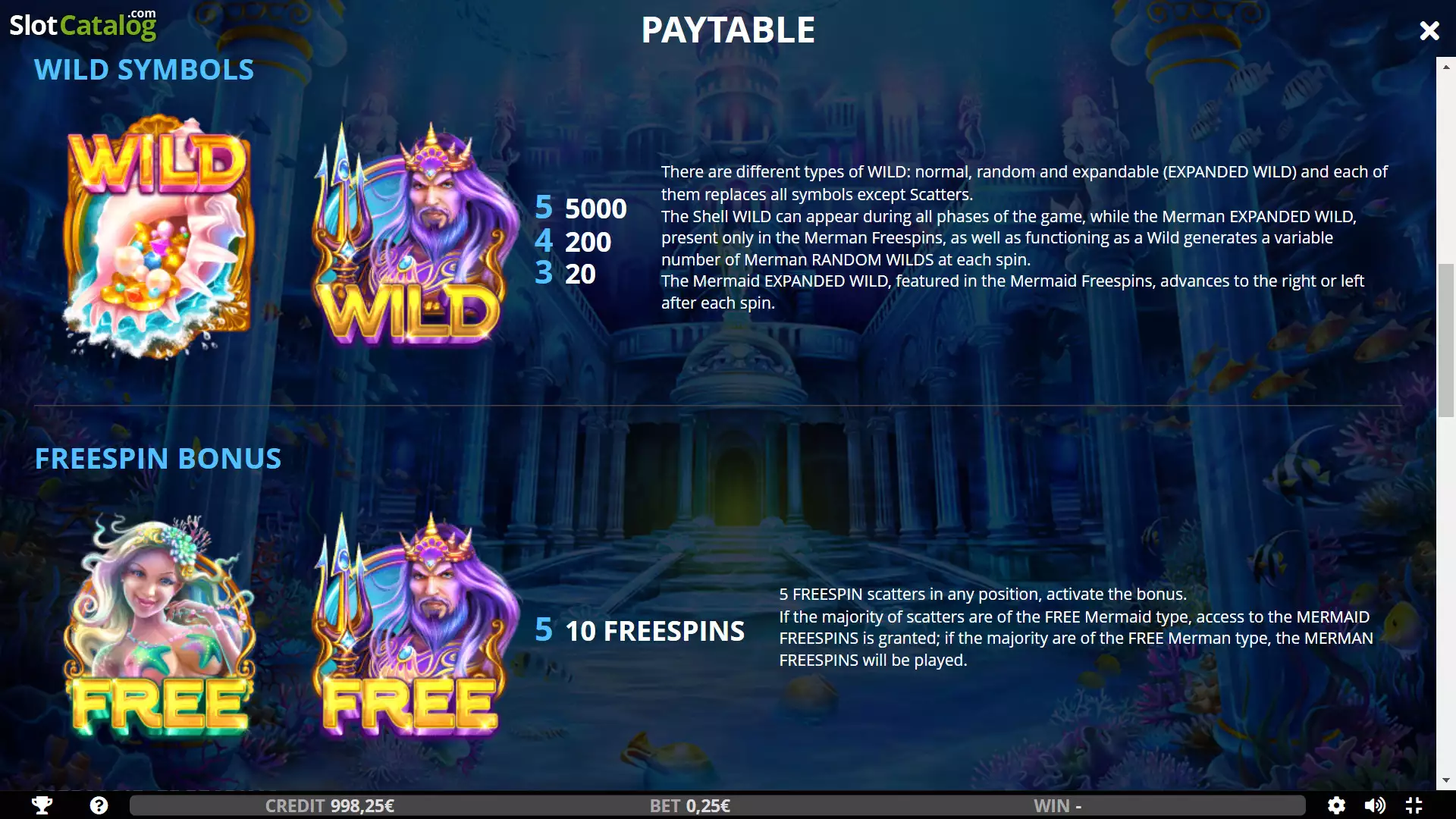Viewport: 1456px width, 819px height.
Task: Click the WILD SYMBOLS heading
Action: point(144,70)
